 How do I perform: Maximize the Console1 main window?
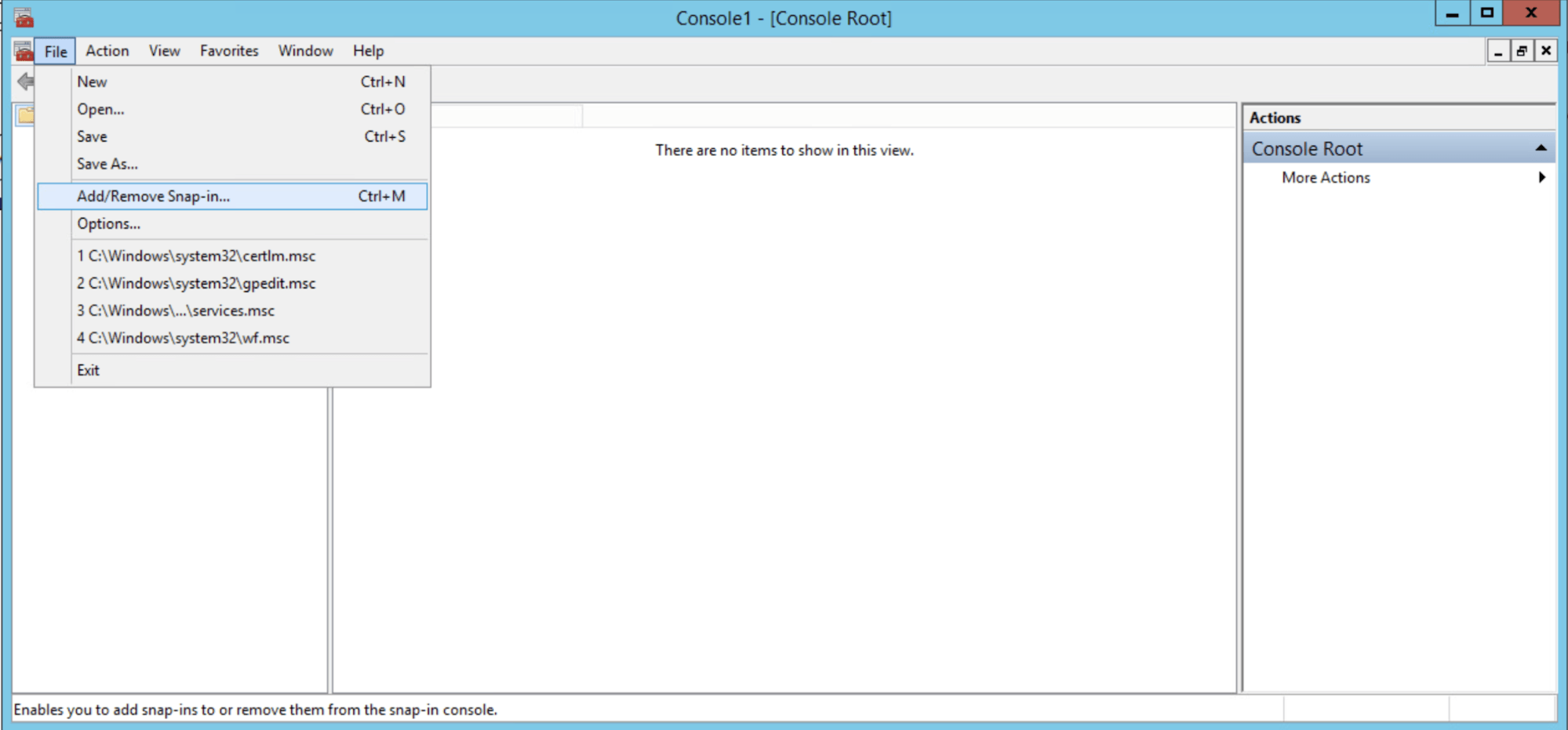[x=1486, y=13]
